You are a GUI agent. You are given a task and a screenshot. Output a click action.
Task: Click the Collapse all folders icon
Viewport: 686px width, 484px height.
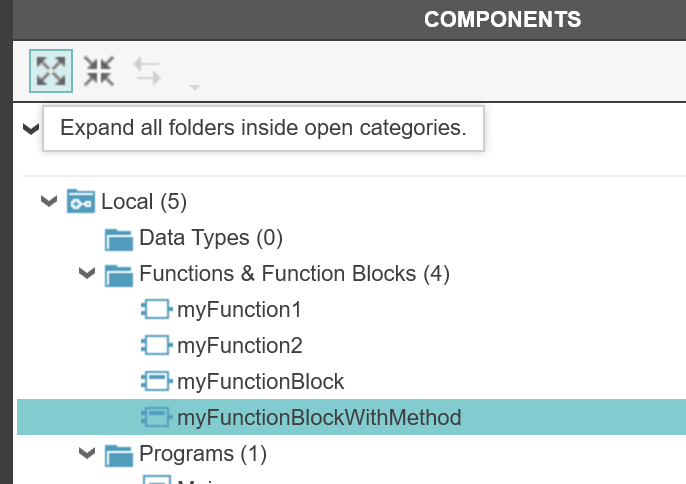tap(99, 71)
